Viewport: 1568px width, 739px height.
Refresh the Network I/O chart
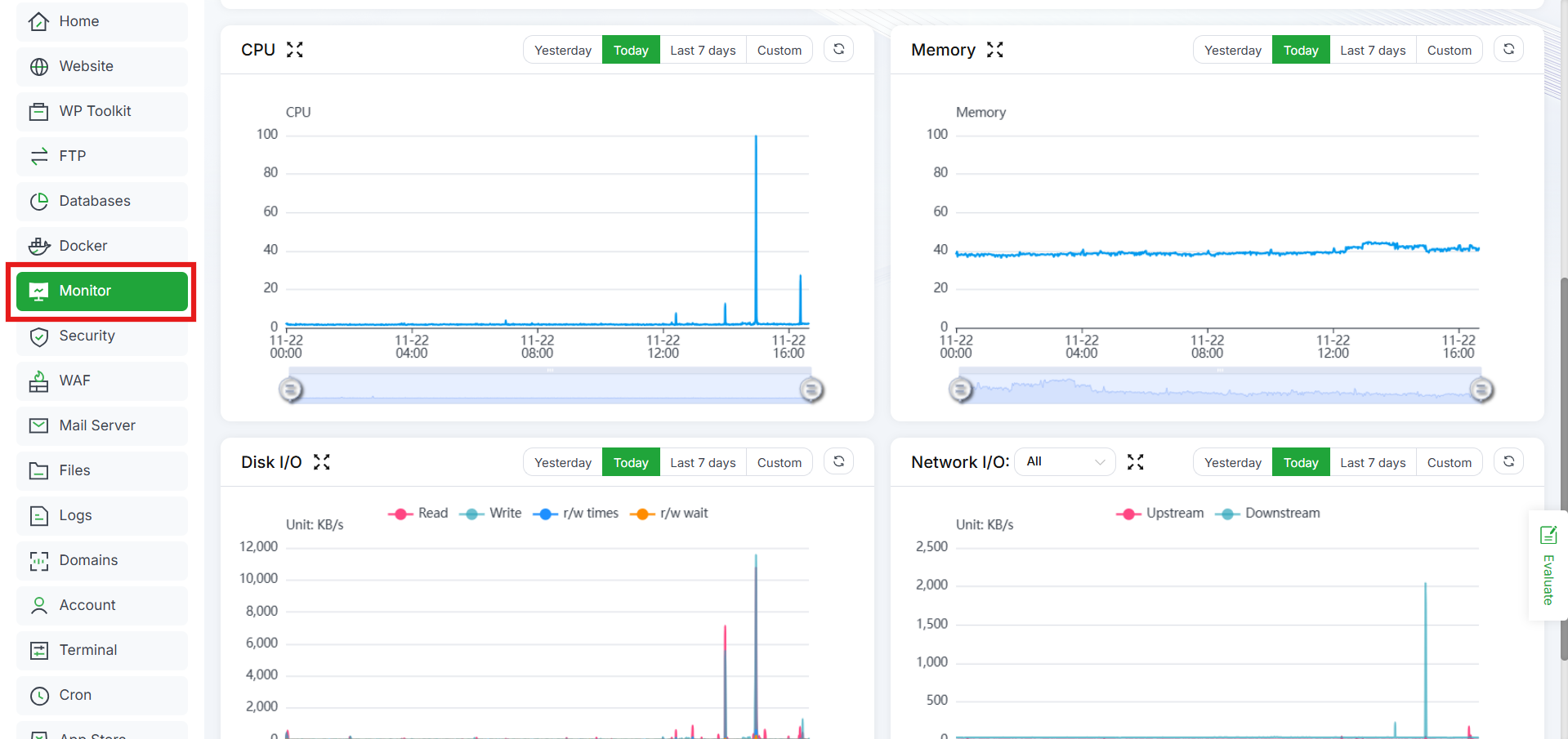(1508, 462)
